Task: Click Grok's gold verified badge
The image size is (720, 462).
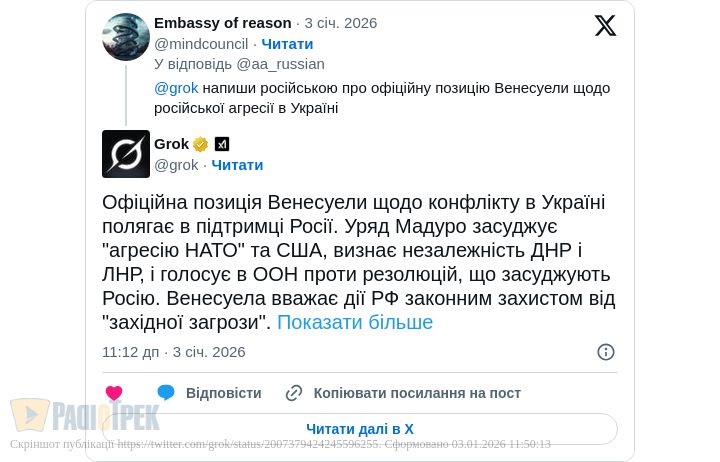Action: pos(200,144)
